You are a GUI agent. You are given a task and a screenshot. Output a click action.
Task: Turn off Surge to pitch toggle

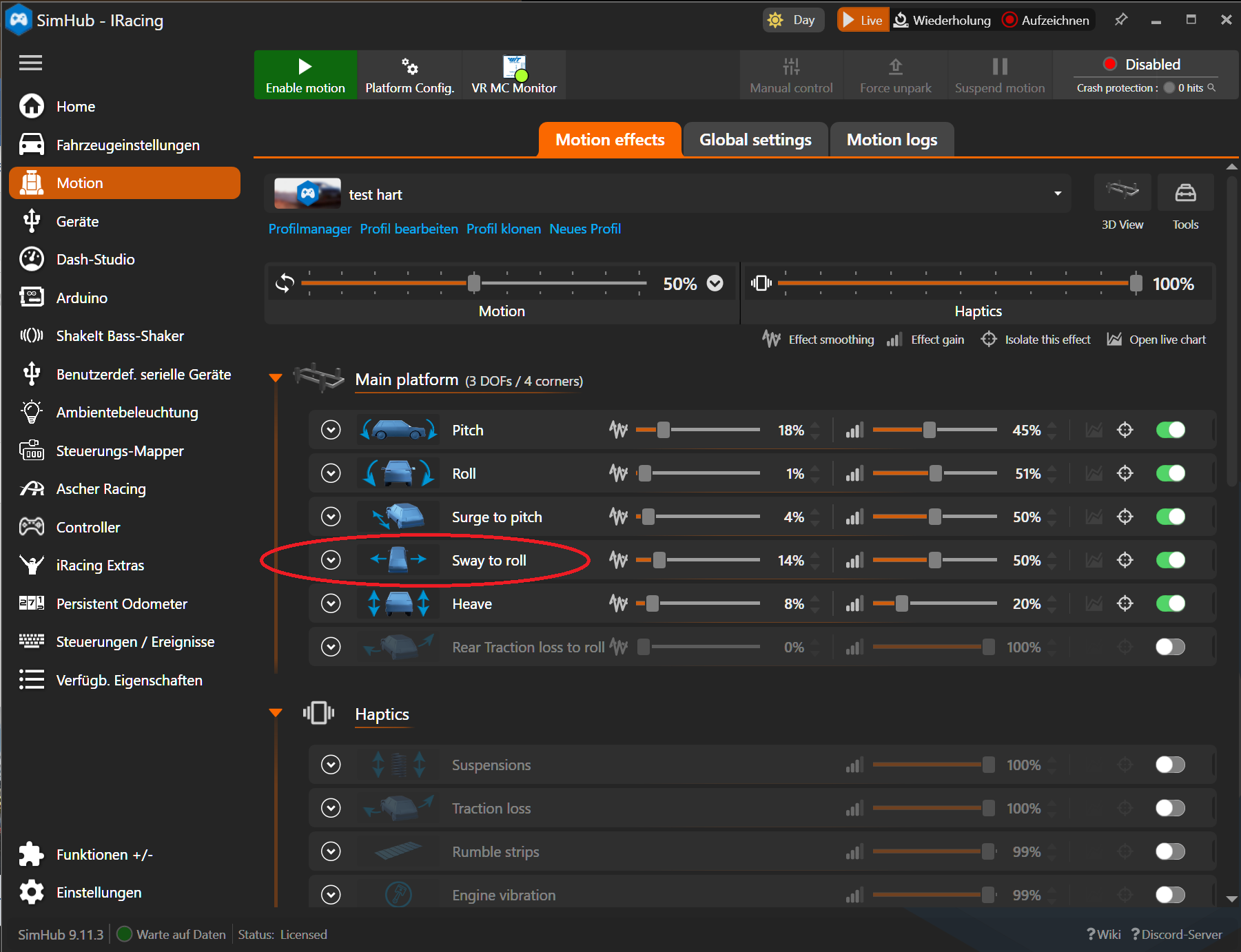tap(1170, 517)
